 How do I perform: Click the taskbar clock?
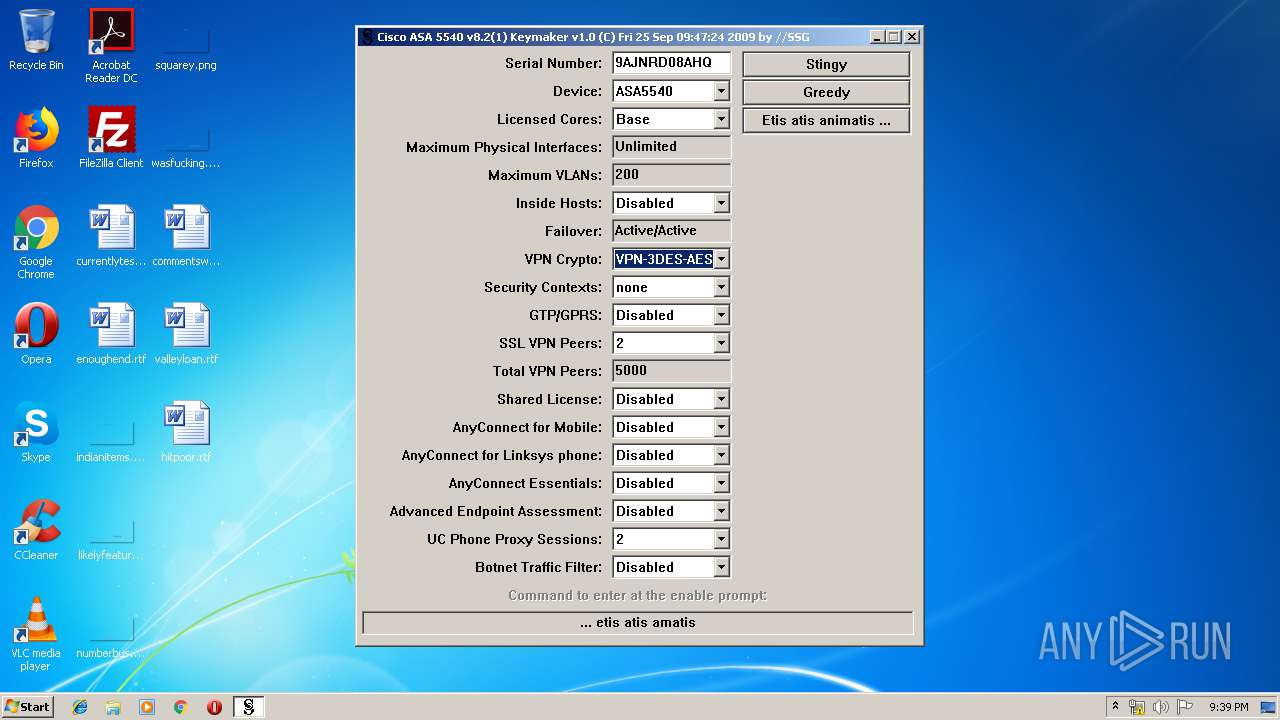tap(1228, 707)
